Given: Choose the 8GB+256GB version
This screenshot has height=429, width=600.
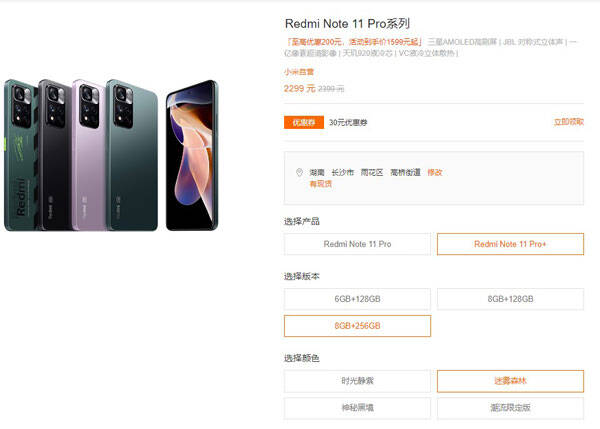Looking at the screenshot, I should pyautogui.click(x=357, y=326).
